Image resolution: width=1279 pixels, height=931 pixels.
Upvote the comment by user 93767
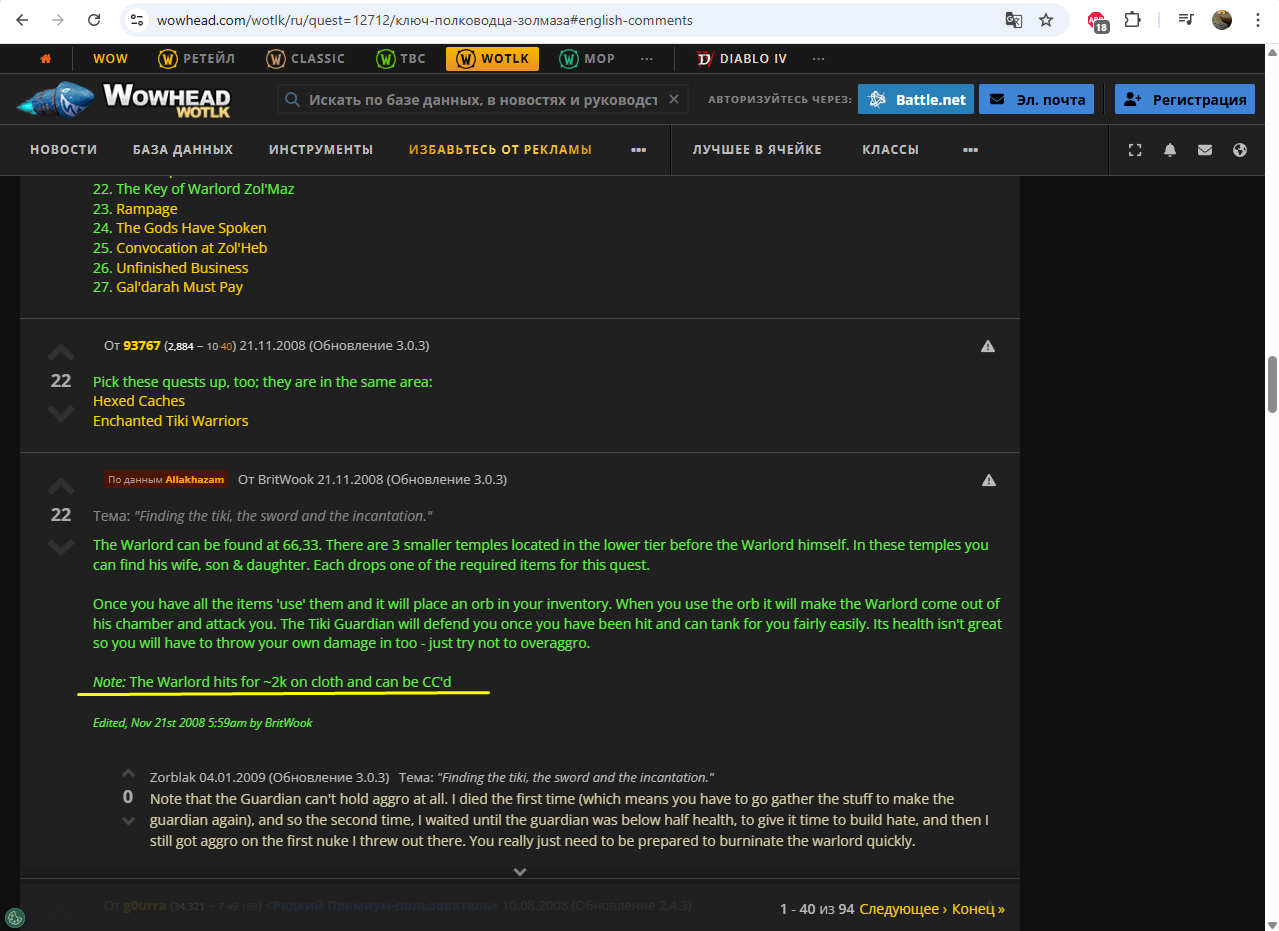point(61,353)
